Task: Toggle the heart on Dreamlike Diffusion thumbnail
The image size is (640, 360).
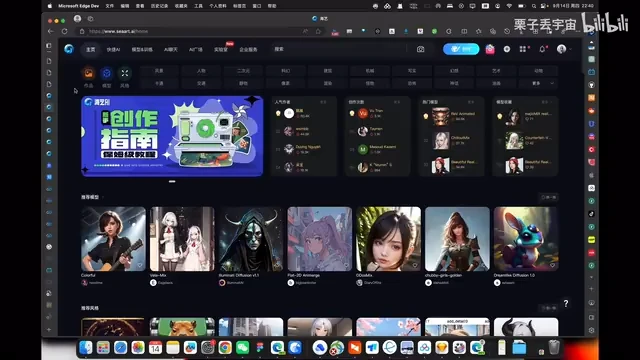Action: (552, 265)
